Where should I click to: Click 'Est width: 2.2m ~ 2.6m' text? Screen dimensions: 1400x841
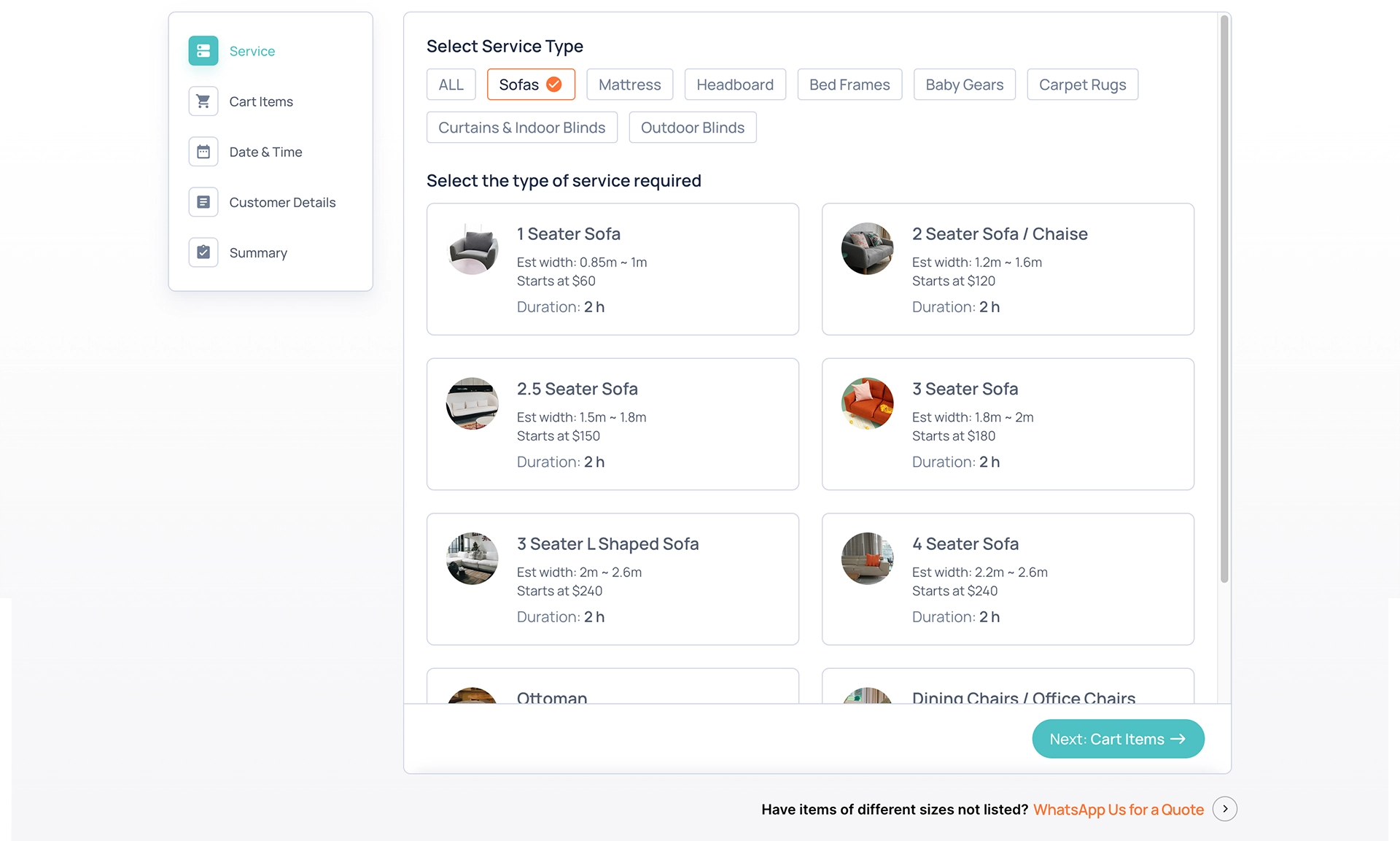tap(980, 573)
